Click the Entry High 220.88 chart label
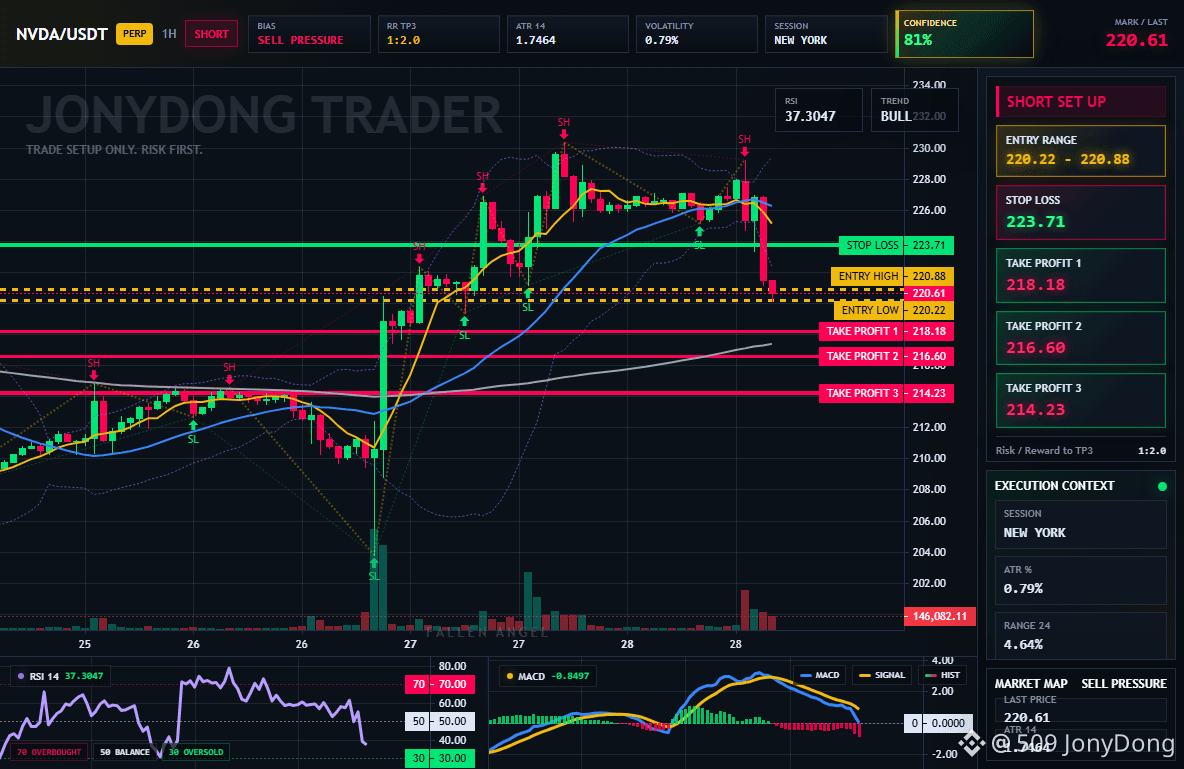The height and width of the screenshot is (769, 1184). [893, 276]
